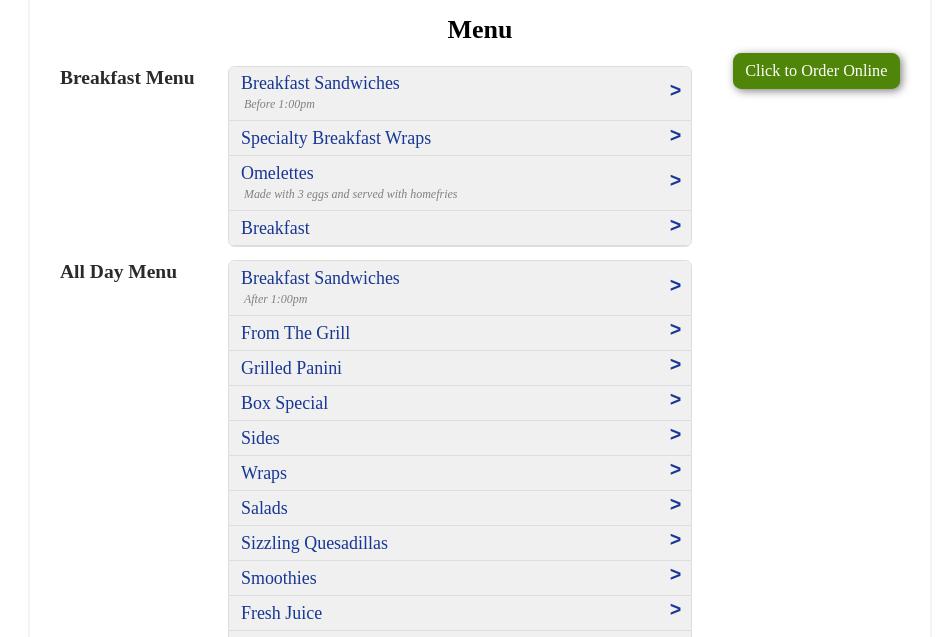Click the Breakfast category link
Image resolution: width=945 pixels, height=637 pixels.
tap(275, 228)
